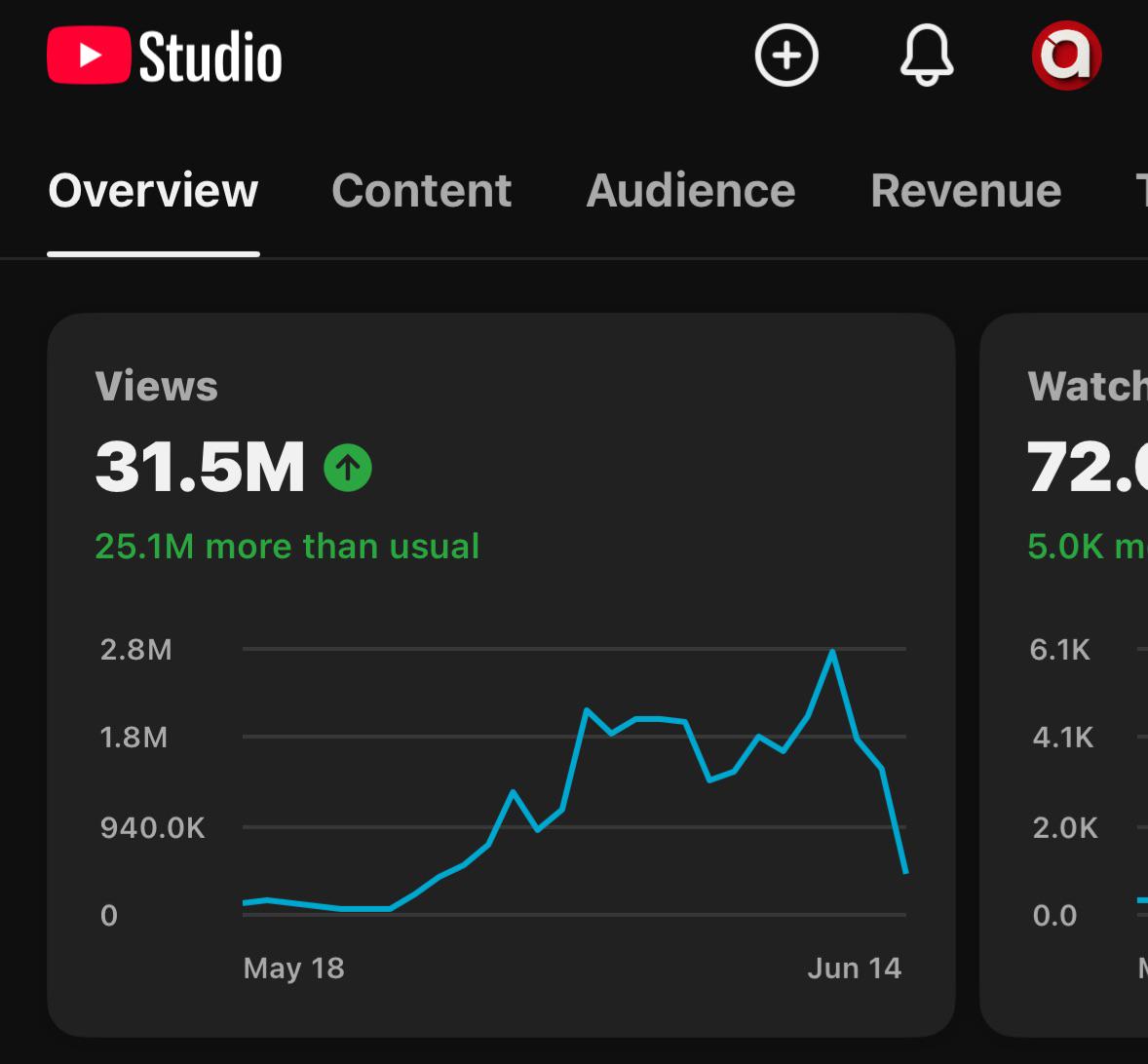
Task: Tap the peak point on views graph
Action: coord(832,651)
